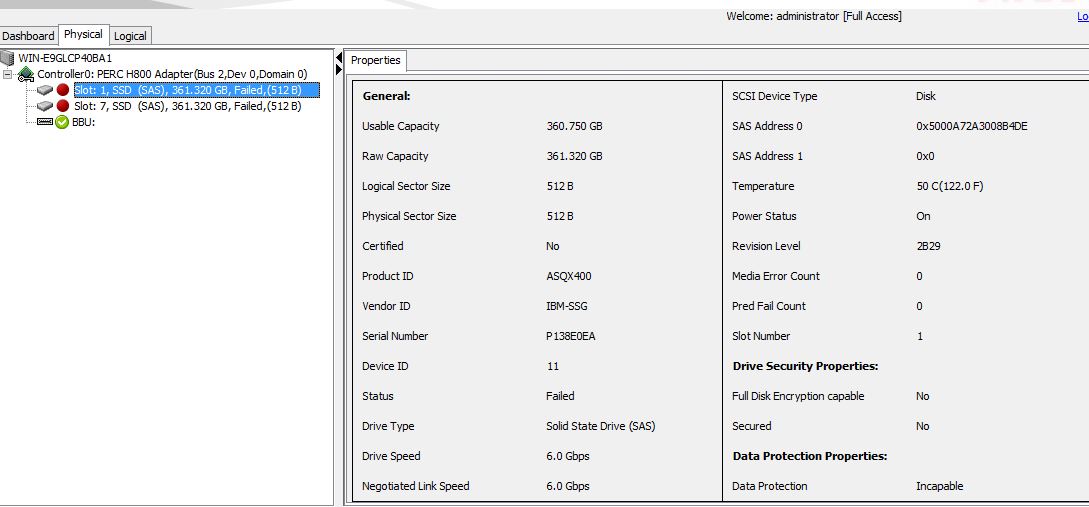Click the green check icon next to BBU
Viewport: 1089px width, 507px height.
coord(63,122)
